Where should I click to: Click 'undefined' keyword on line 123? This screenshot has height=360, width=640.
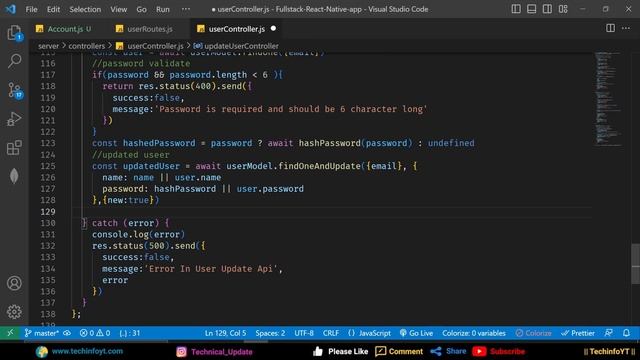[451, 143]
